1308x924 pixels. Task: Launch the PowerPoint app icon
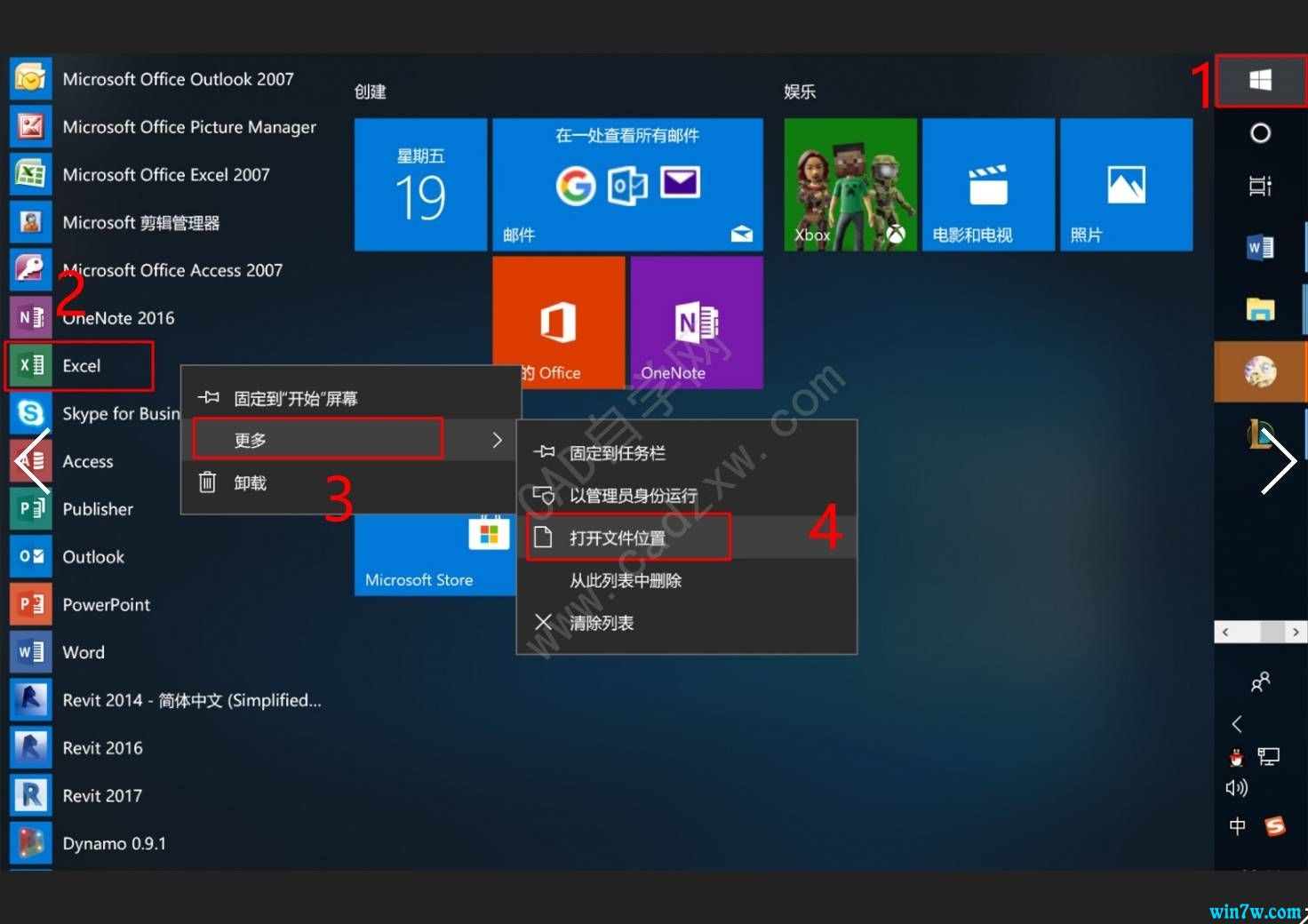[30, 604]
